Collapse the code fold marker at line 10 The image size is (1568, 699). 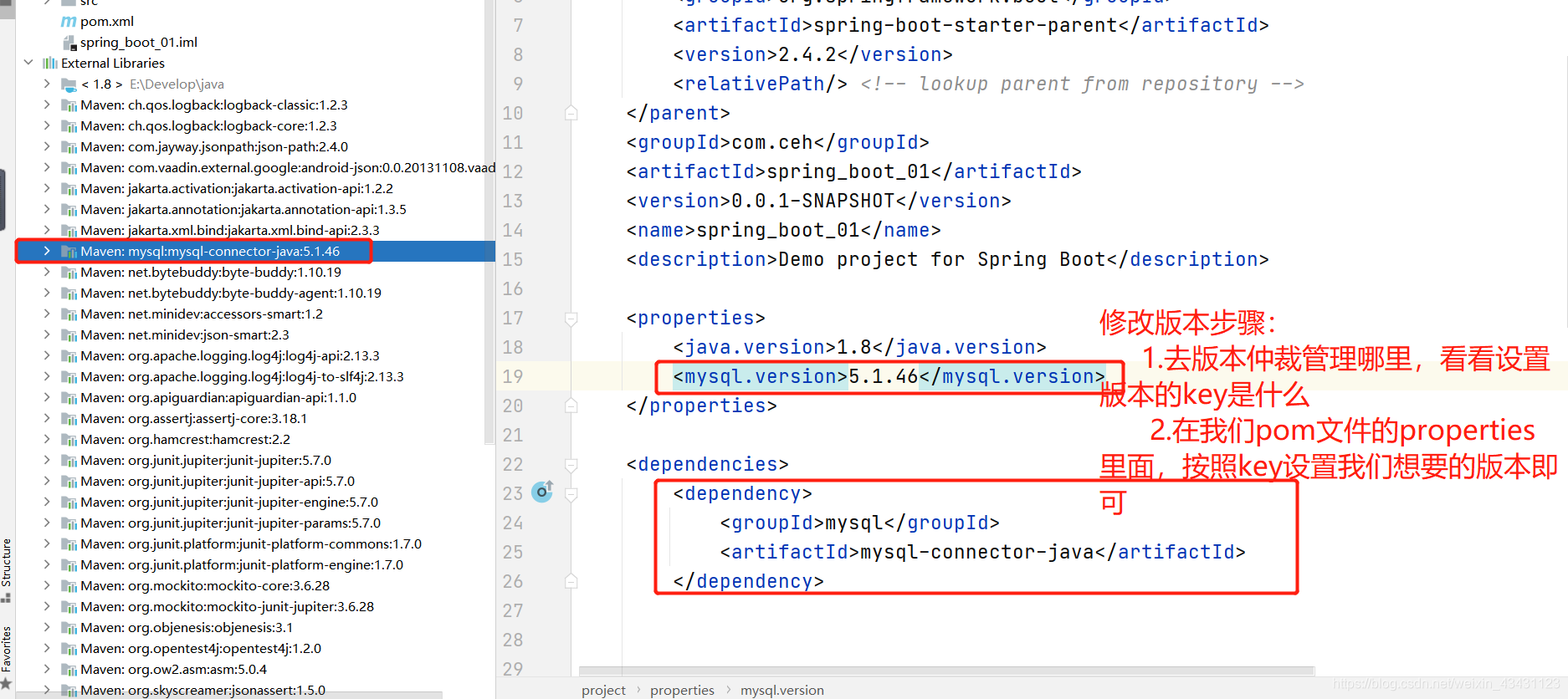571,113
